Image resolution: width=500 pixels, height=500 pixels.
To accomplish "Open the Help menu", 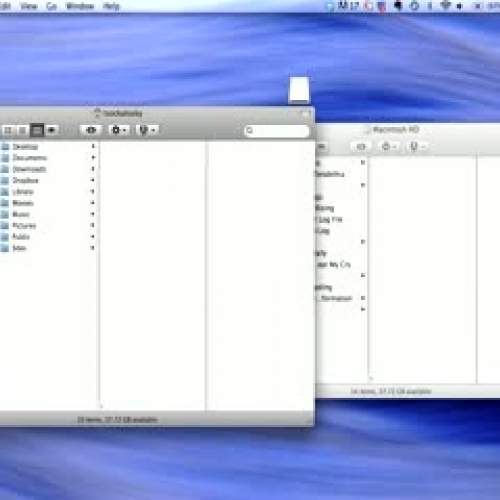I will 111,6.
